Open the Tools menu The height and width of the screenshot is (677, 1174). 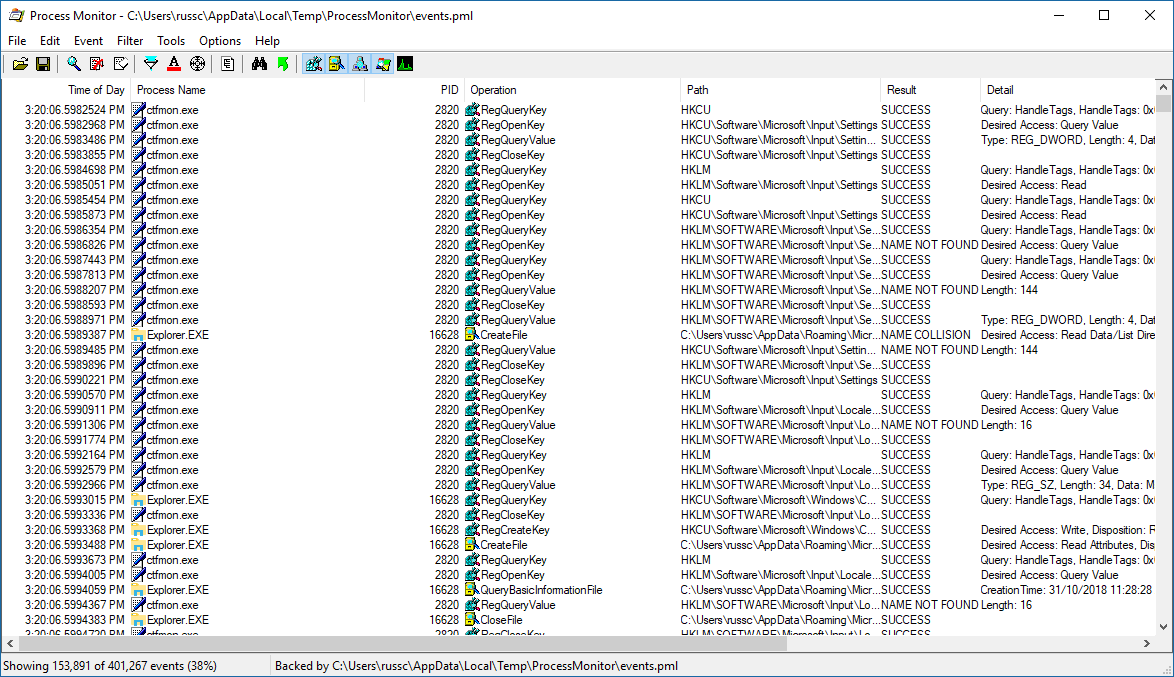[x=171, y=41]
